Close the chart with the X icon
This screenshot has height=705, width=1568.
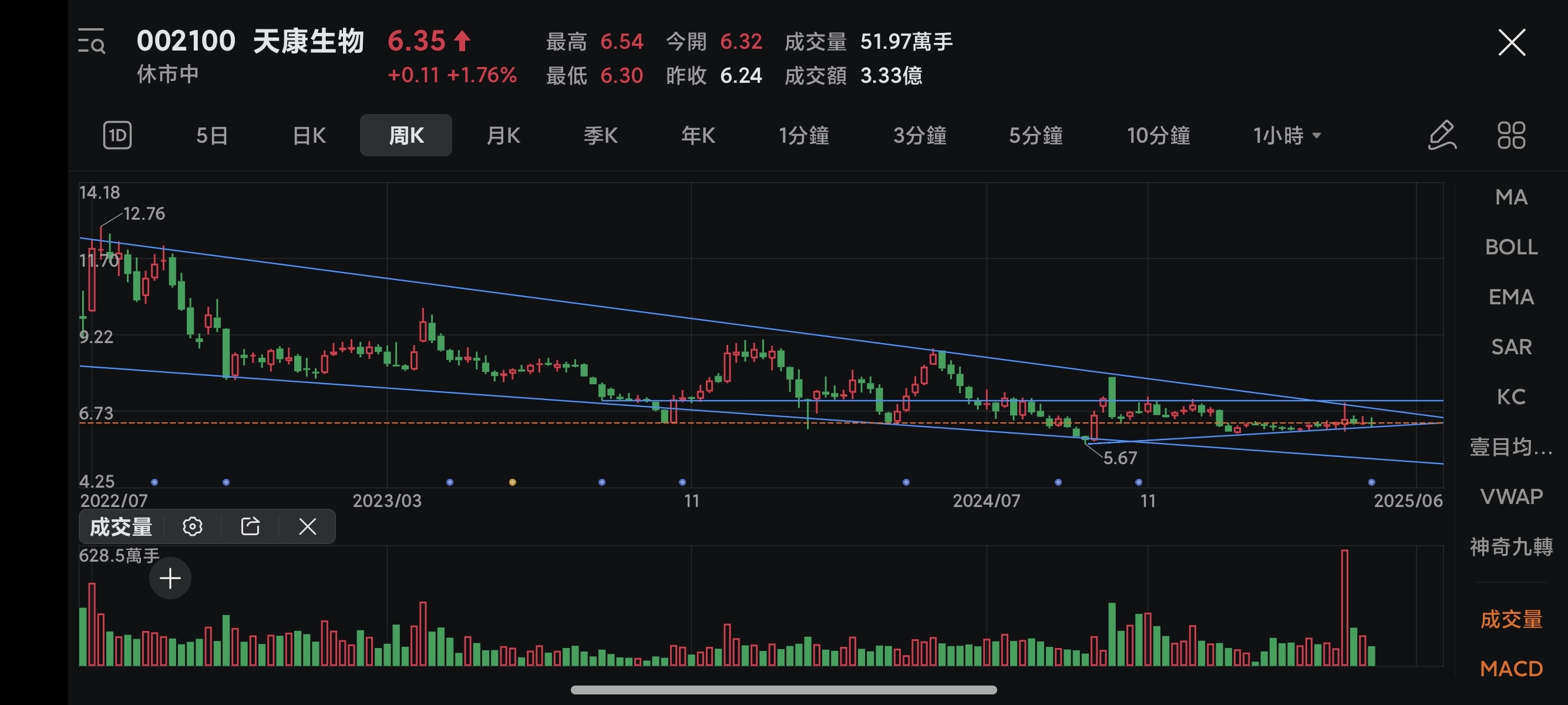(1512, 42)
